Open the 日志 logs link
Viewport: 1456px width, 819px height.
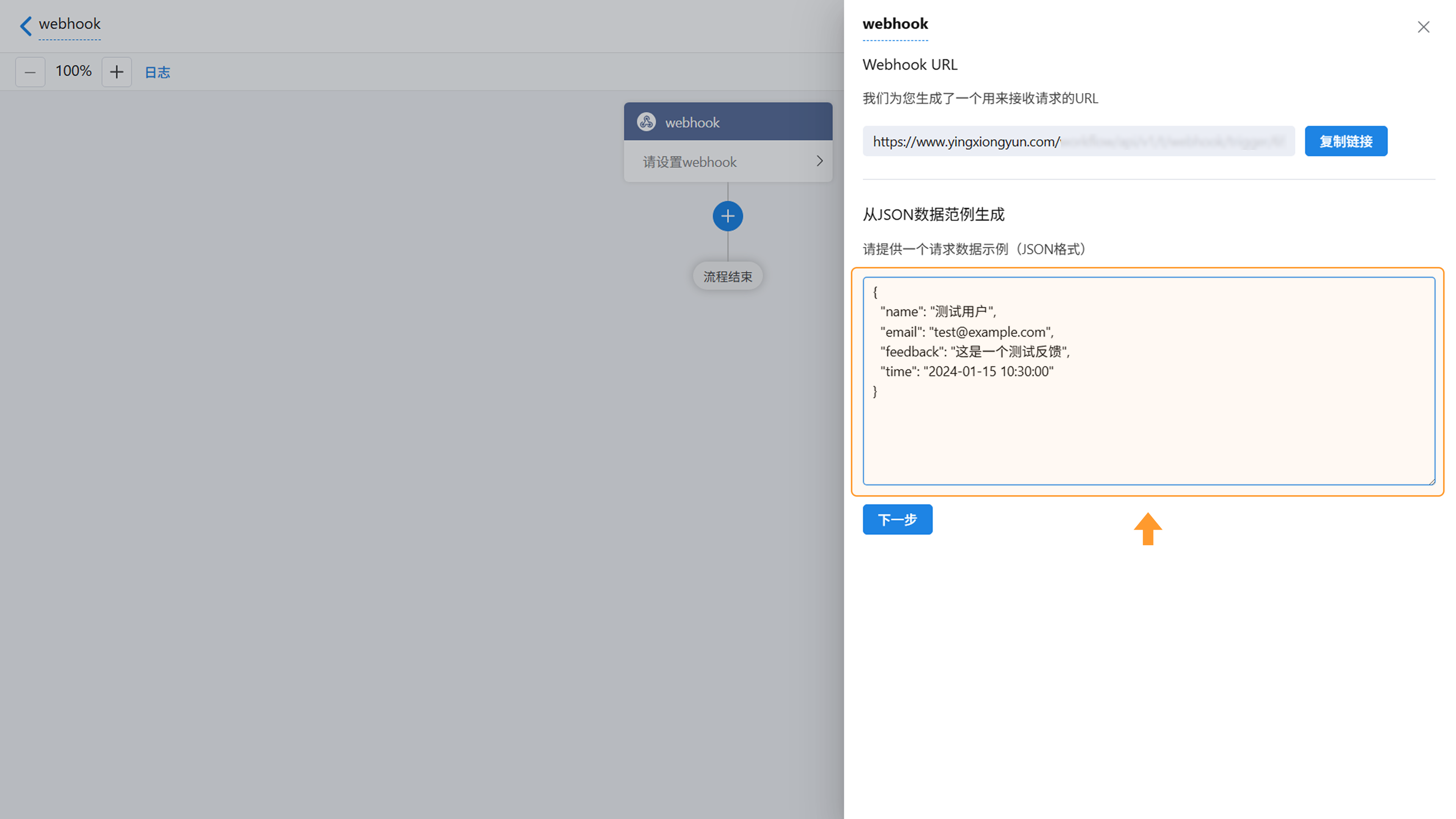(x=157, y=72)
